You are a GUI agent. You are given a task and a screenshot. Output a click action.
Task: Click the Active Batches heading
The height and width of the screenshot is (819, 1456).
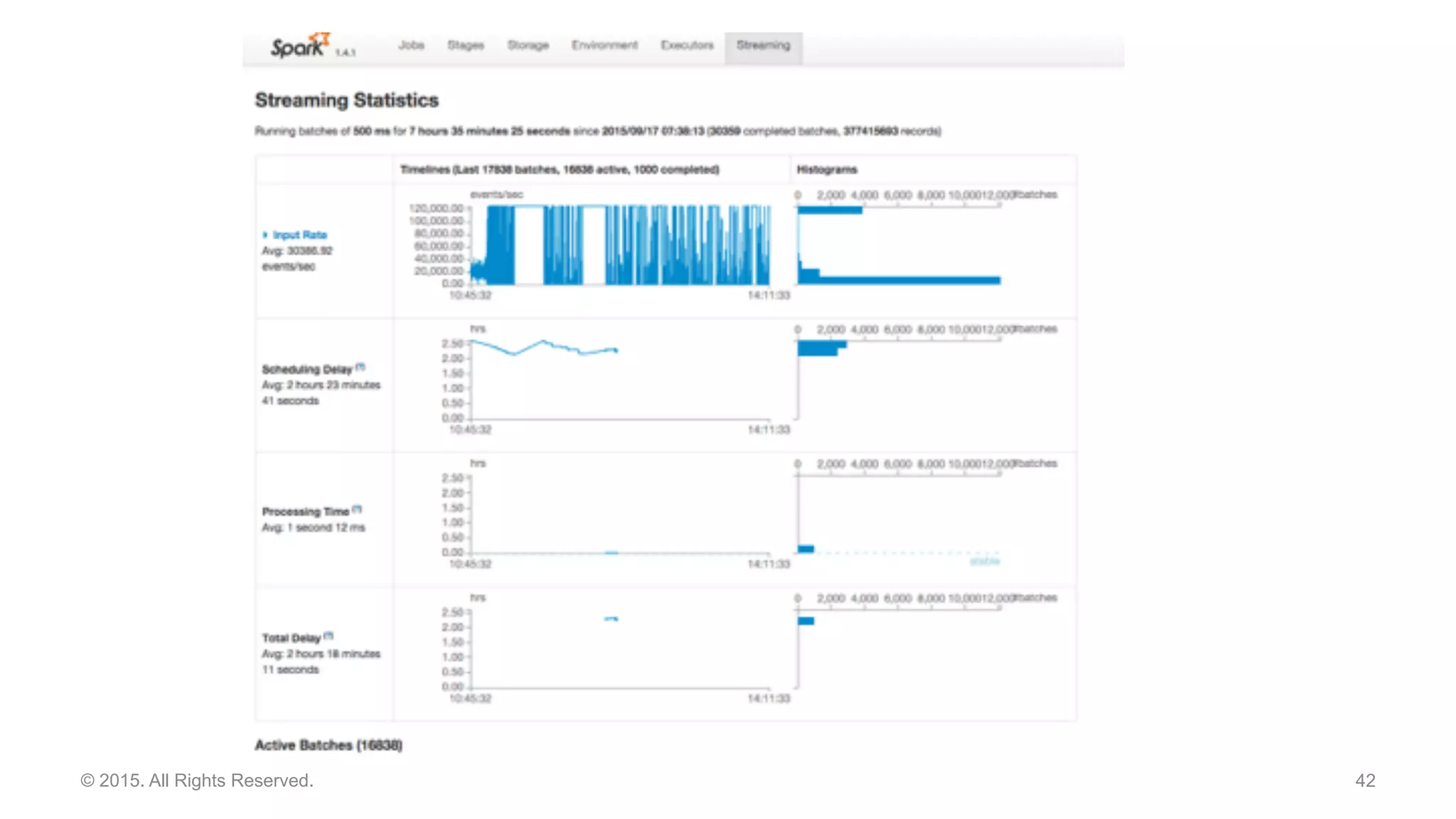(x=328, y=745)
